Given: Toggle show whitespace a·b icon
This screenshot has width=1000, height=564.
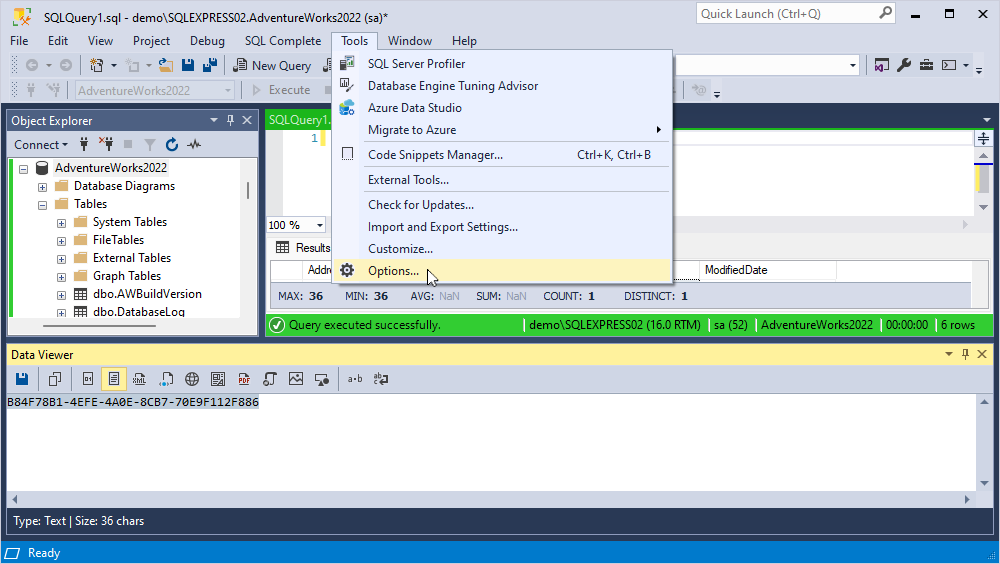Looking at the screenshot, I should pyautogui.click(x=355, y=379).
